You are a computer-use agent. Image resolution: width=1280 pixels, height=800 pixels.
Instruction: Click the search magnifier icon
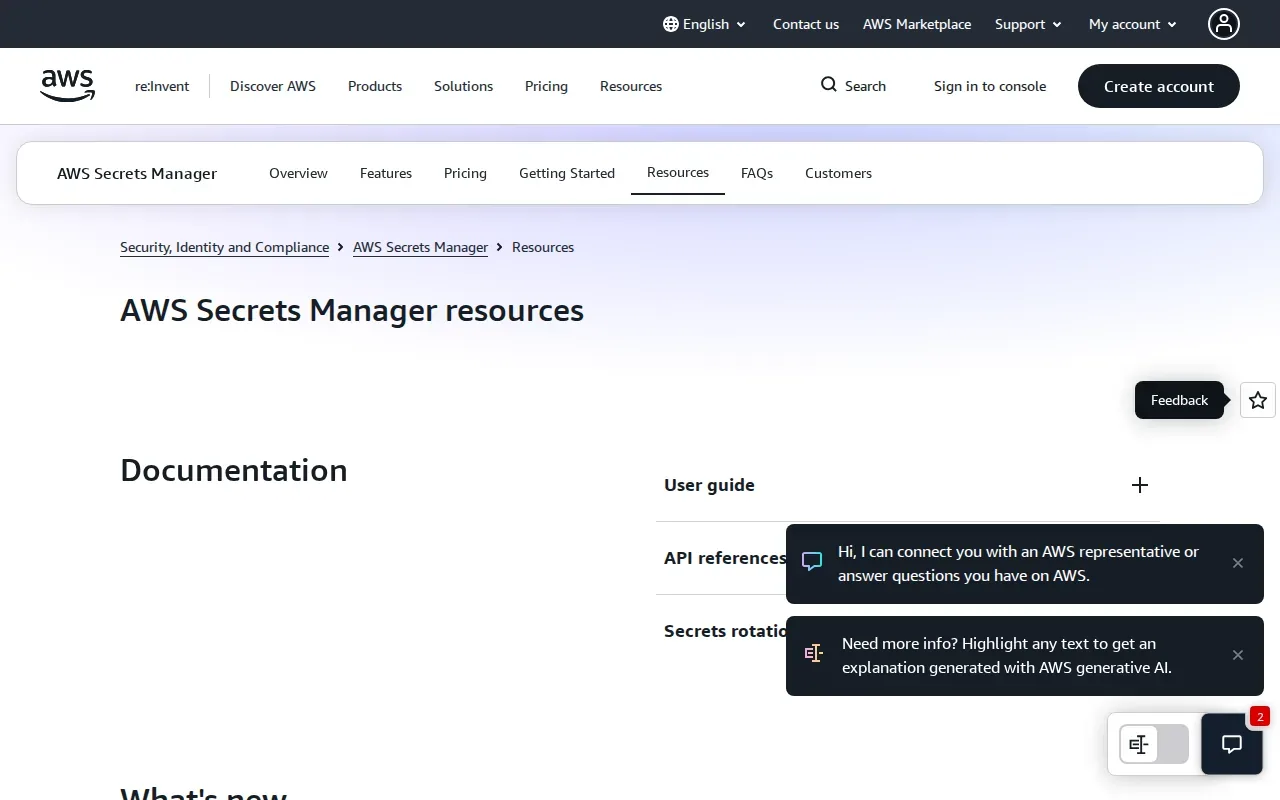[828, 85]
